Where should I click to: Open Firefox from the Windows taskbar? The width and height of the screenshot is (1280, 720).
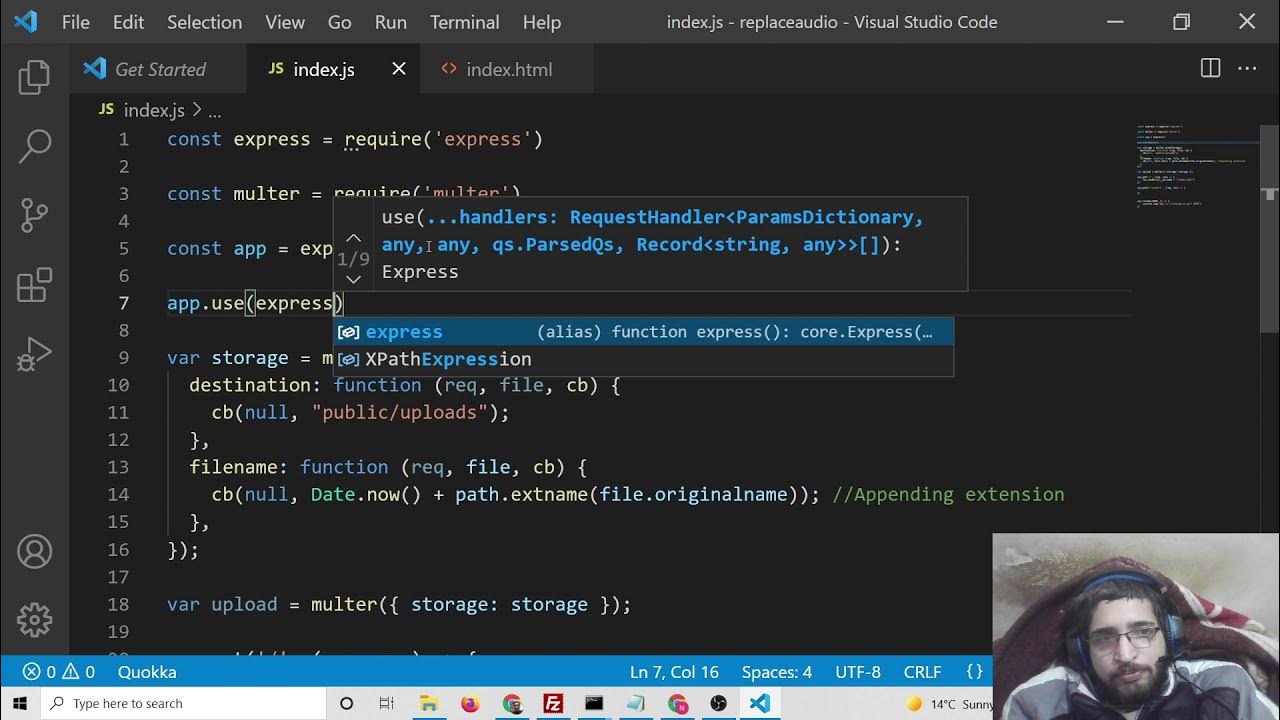coord(470,704)
